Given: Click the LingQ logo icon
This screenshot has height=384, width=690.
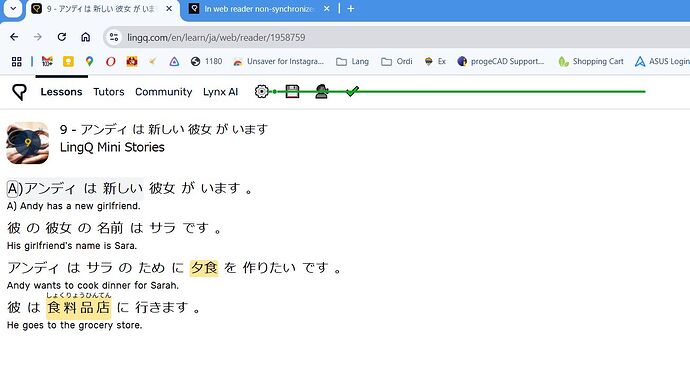Looking at the screenshot, I should (x=19, y=92).
